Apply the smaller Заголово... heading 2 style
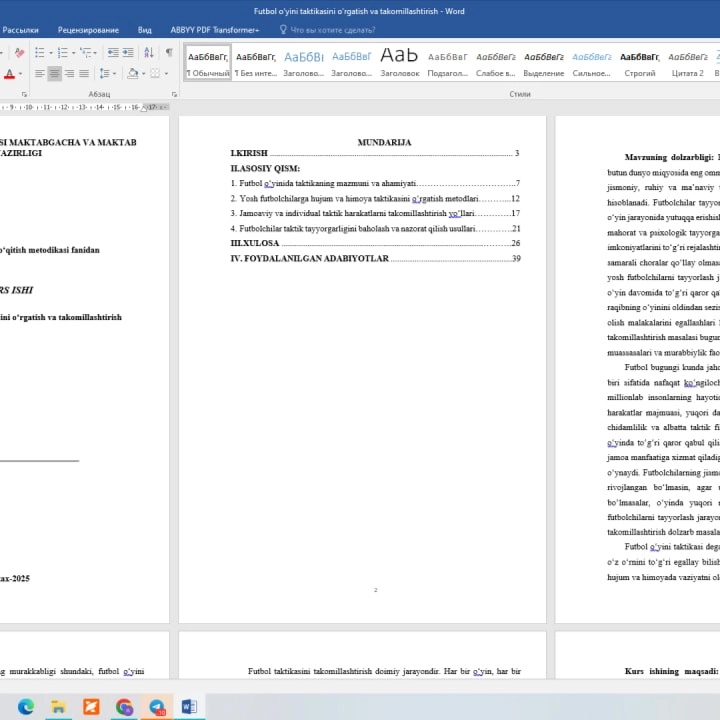Screen dimensions: 720x720 point(352,63)
